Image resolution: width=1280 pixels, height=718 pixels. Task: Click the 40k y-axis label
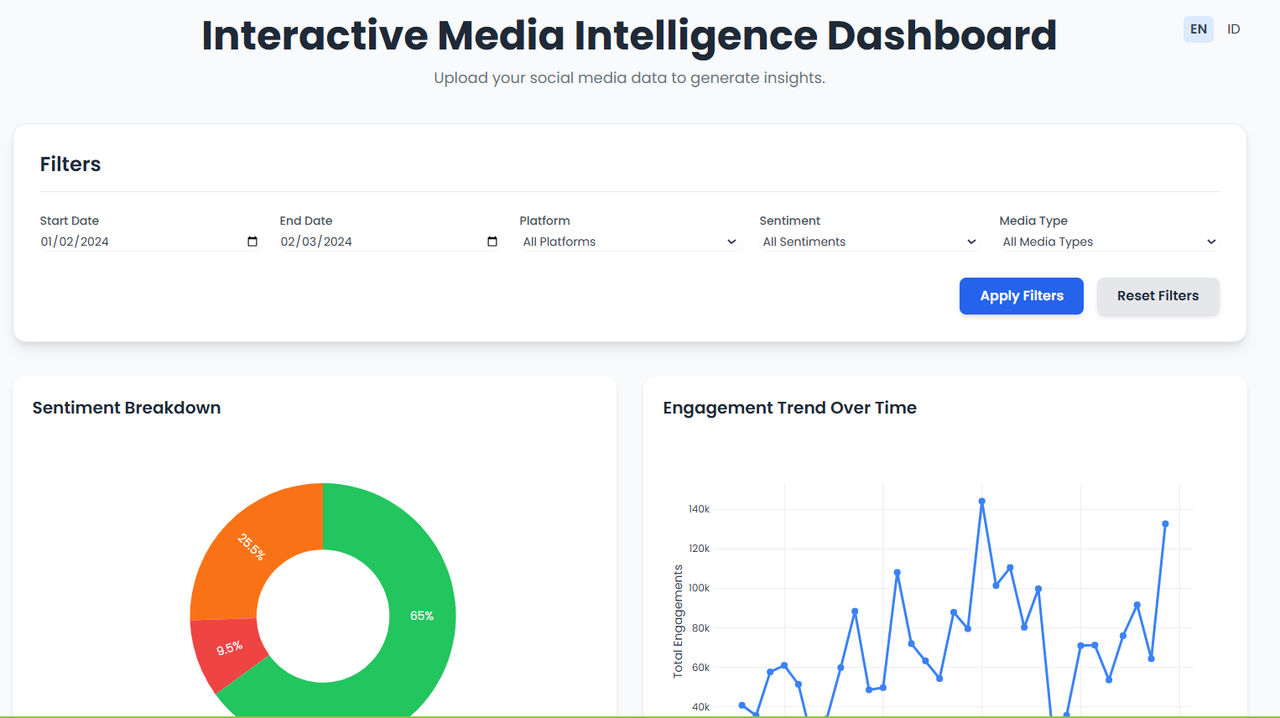tap(700, 707)
